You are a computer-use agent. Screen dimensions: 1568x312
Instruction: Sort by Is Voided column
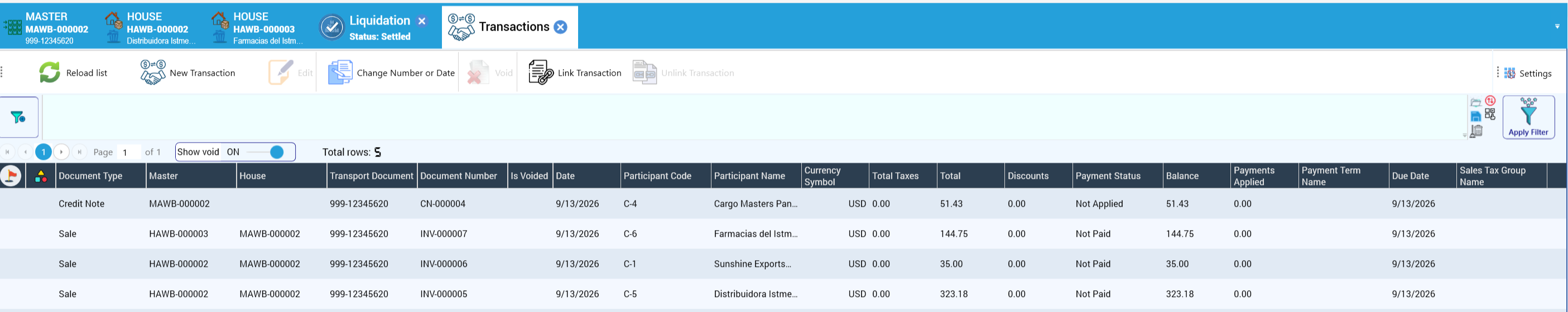point(530,175)
